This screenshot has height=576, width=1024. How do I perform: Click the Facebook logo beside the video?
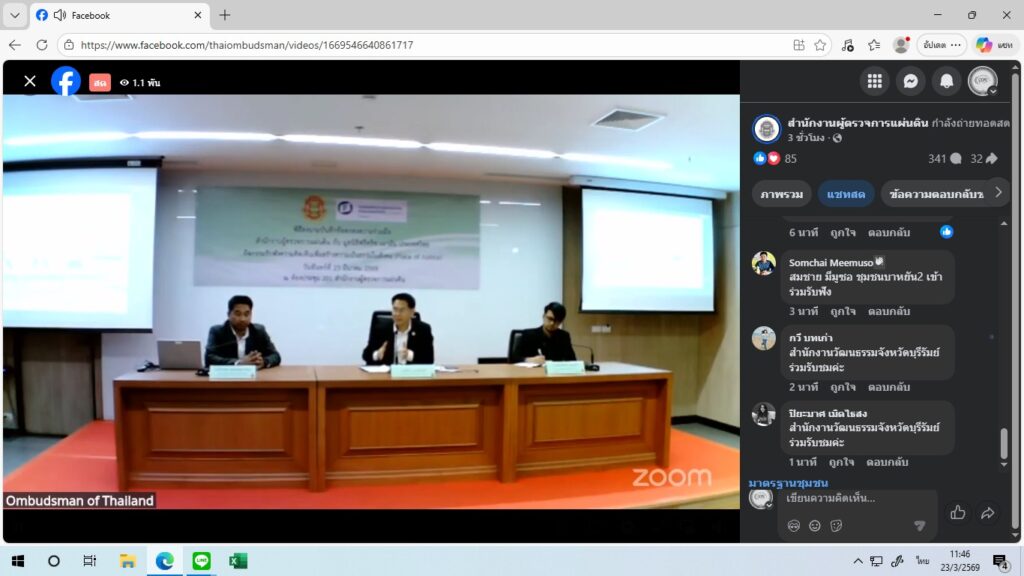pyautogui.click(x=66, y=81)
